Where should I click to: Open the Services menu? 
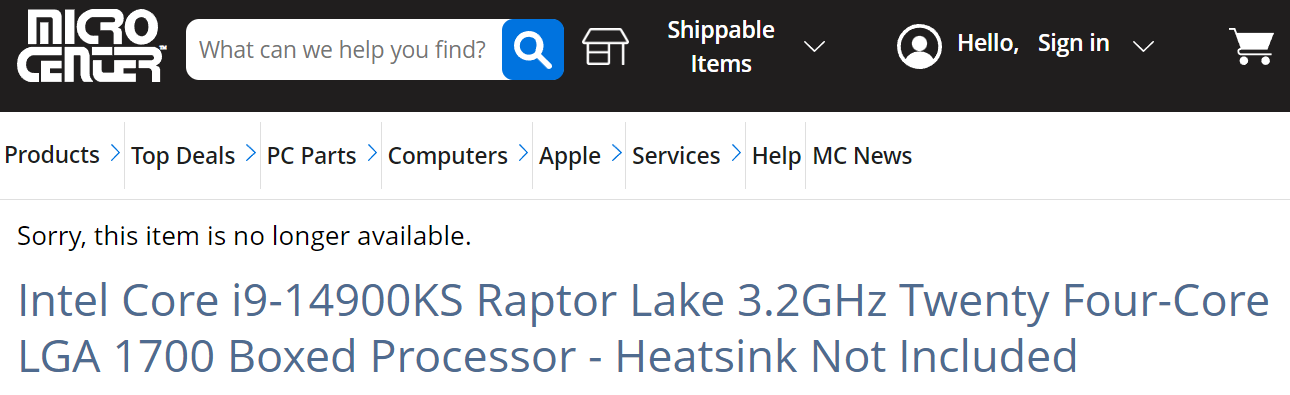[x=676, y=156]
